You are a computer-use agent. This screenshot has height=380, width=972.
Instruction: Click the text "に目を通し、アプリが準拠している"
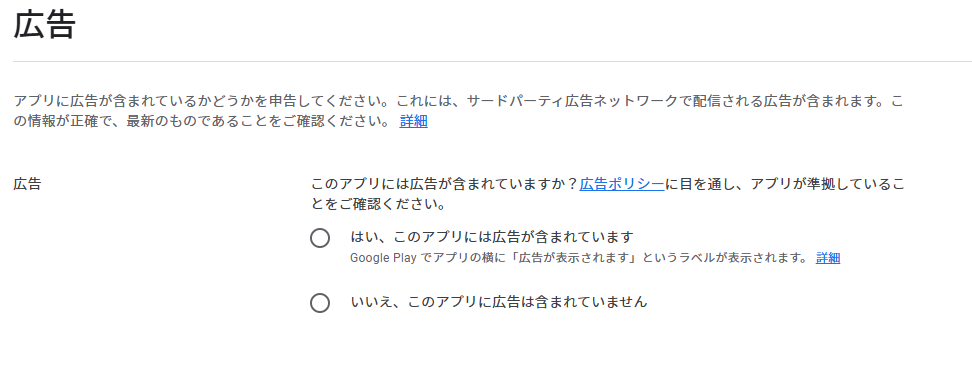tap(778, 184)
